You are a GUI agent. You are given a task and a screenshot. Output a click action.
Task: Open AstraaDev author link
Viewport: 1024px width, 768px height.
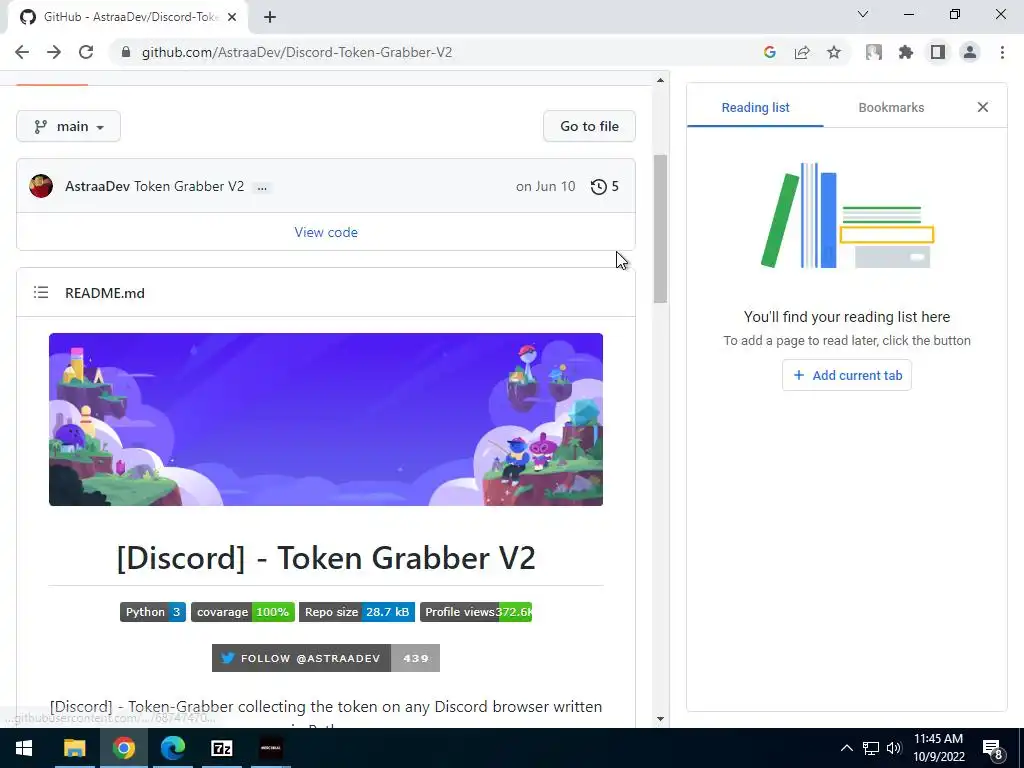click(x=97, y=186)
